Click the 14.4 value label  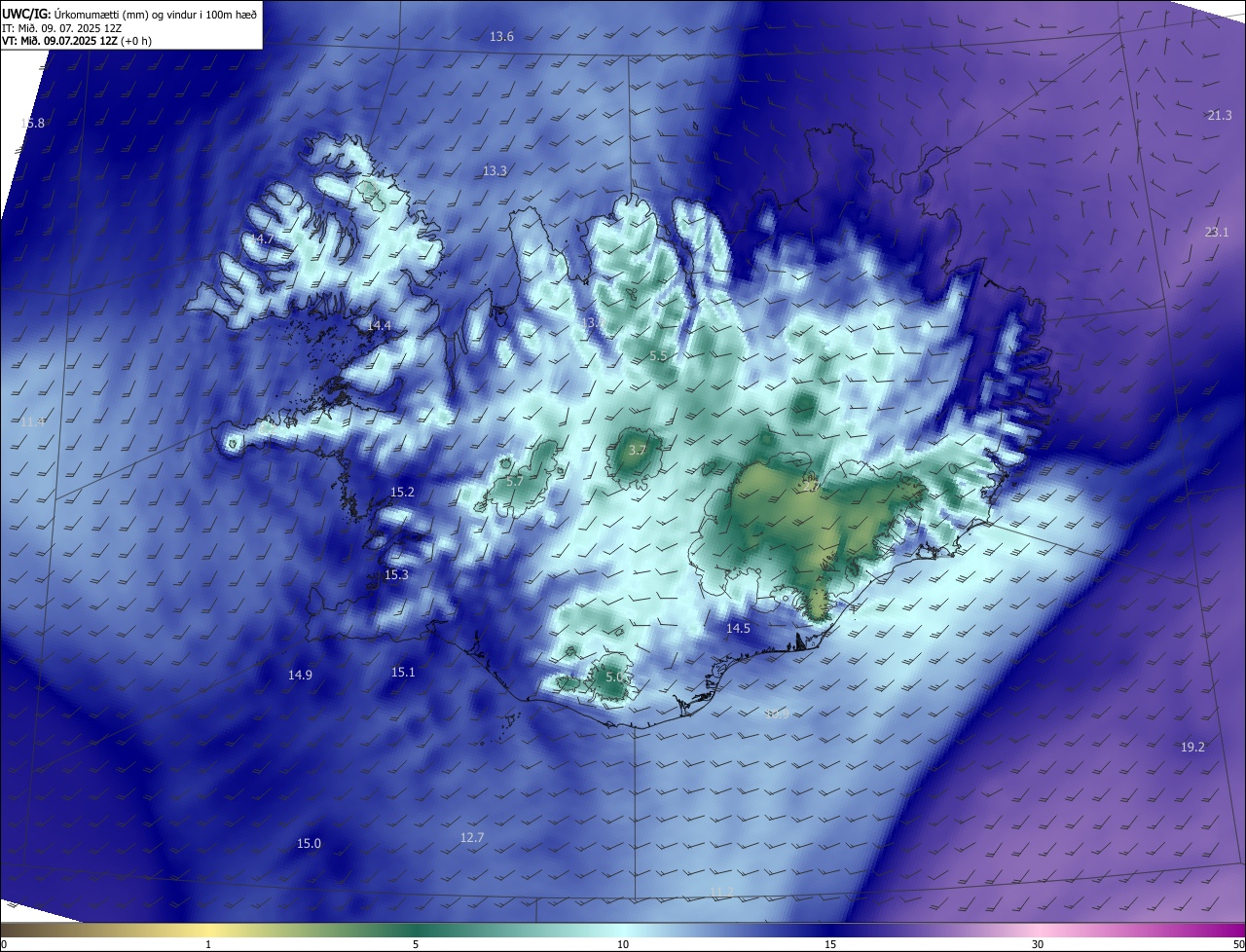(x=379, y=325)
